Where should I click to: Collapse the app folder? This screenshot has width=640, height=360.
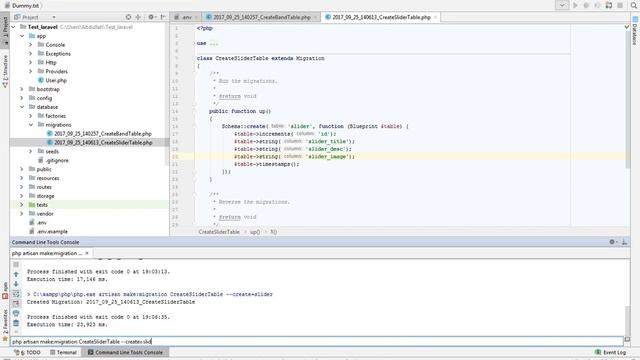click(22, 36)
